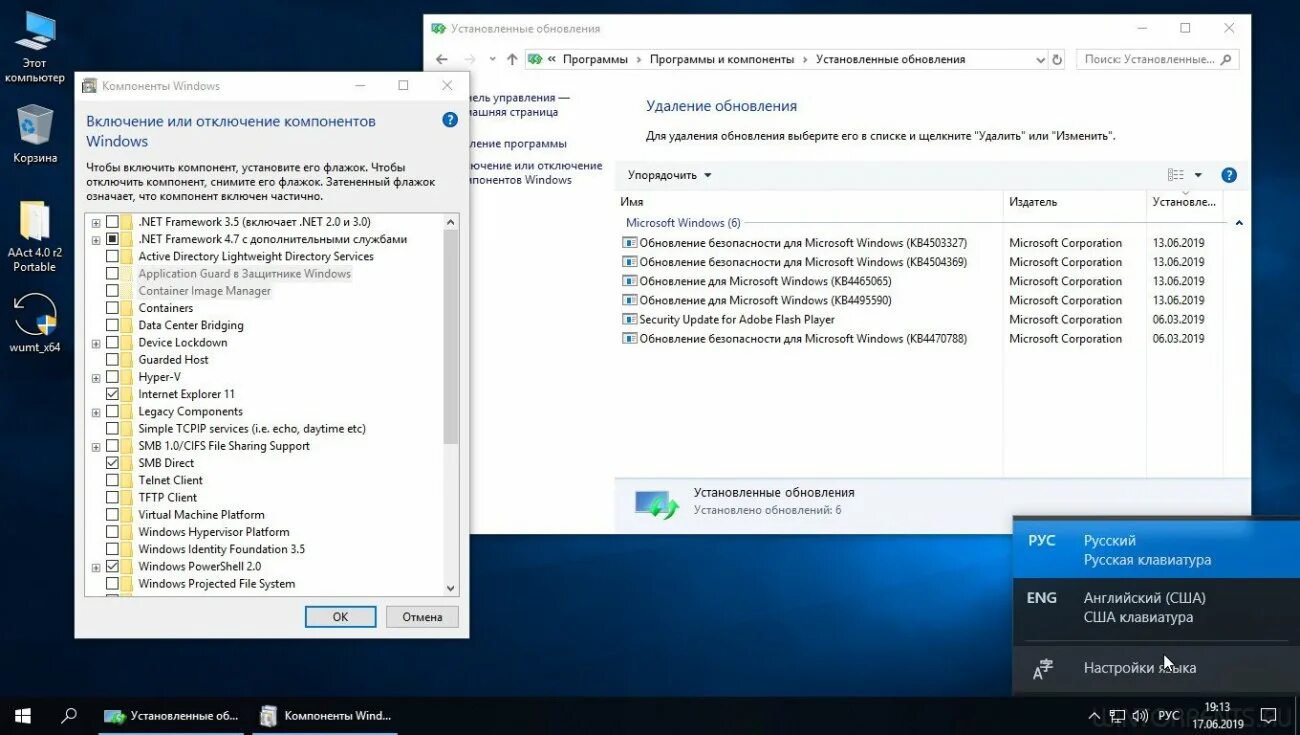Click the forward arrow in the updates window
This screenshot has height=735, width=1300.
pyautogui.click(x=471, y=59)
